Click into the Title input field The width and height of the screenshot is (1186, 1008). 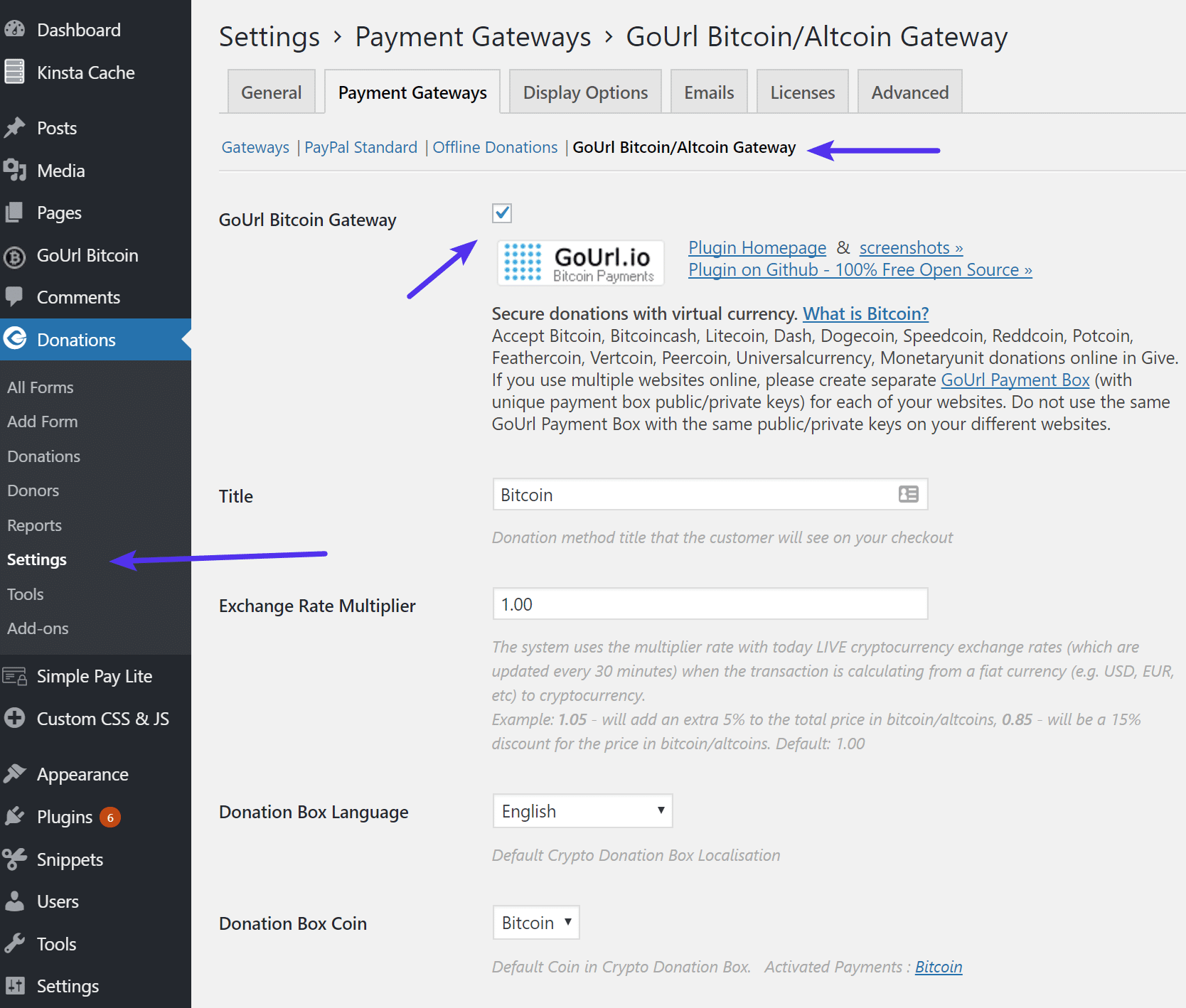(710, 494)
